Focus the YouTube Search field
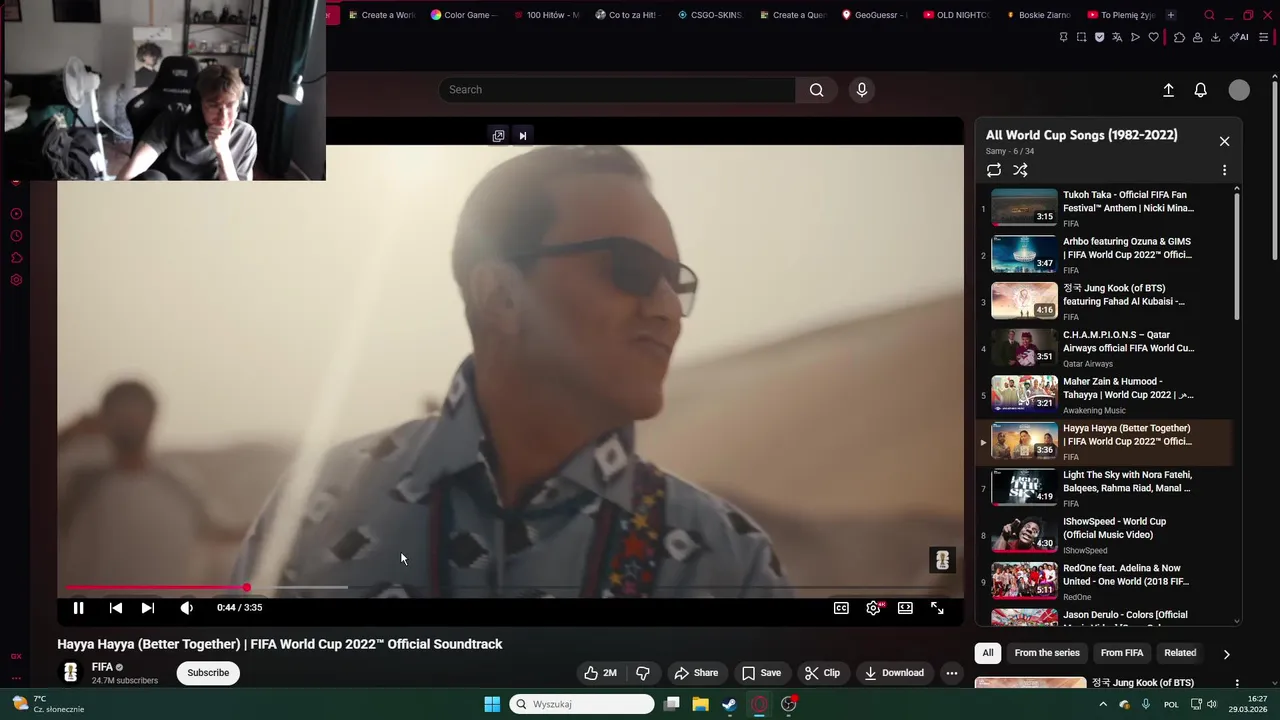 (x=617, y=90)
